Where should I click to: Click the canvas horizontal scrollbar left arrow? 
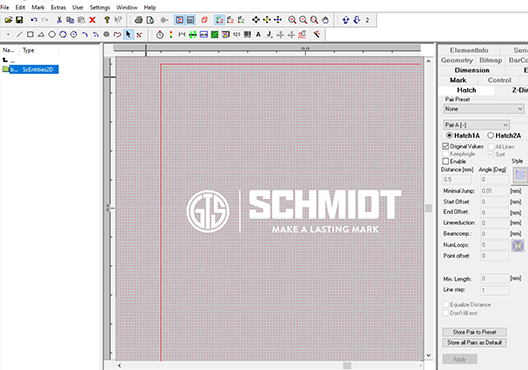point(120,365)
